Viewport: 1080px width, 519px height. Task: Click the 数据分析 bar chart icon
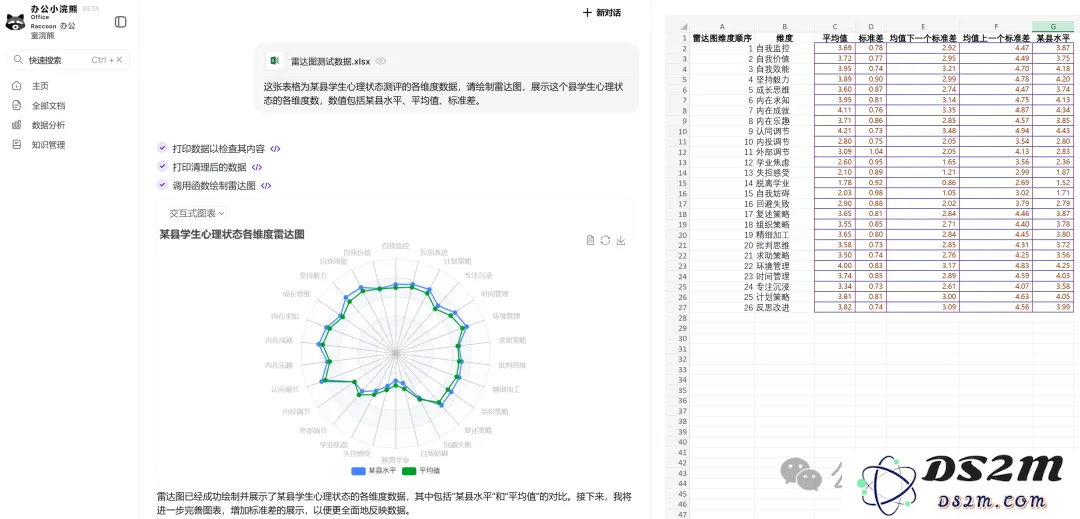[x=17, y=125]
